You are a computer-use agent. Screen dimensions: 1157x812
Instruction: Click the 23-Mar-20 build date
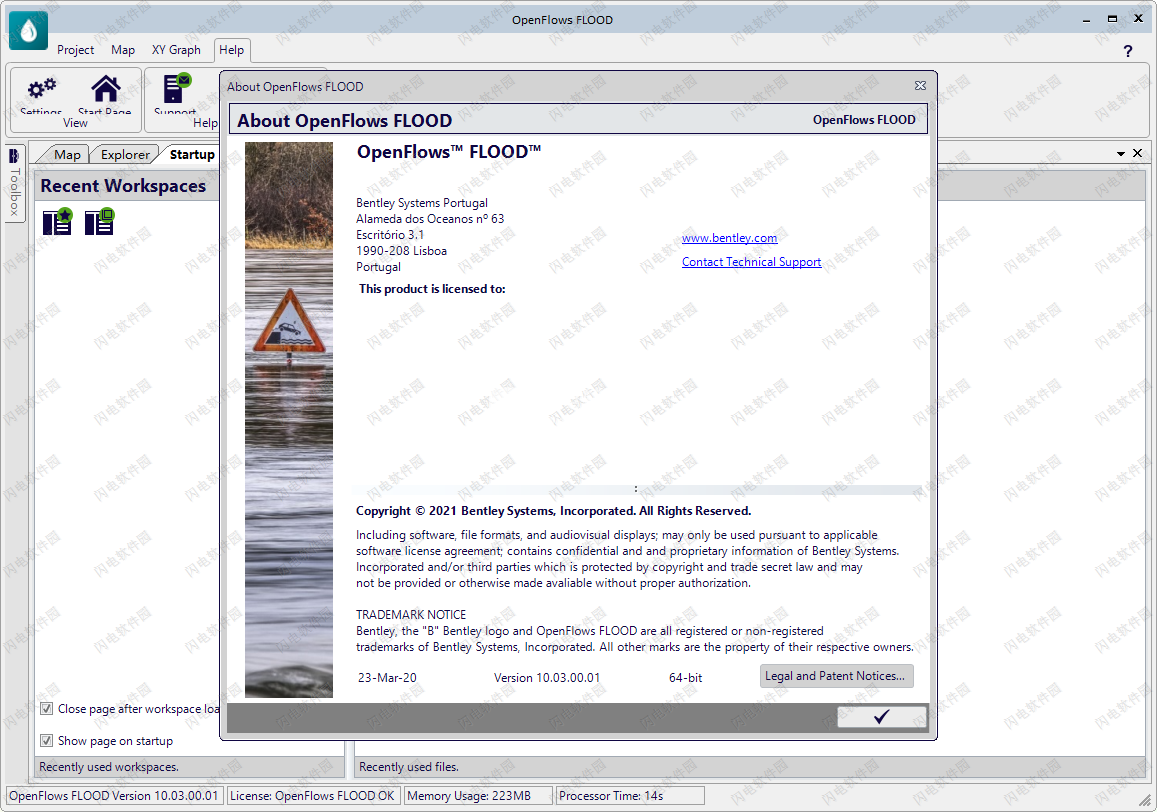coord(387,678)
